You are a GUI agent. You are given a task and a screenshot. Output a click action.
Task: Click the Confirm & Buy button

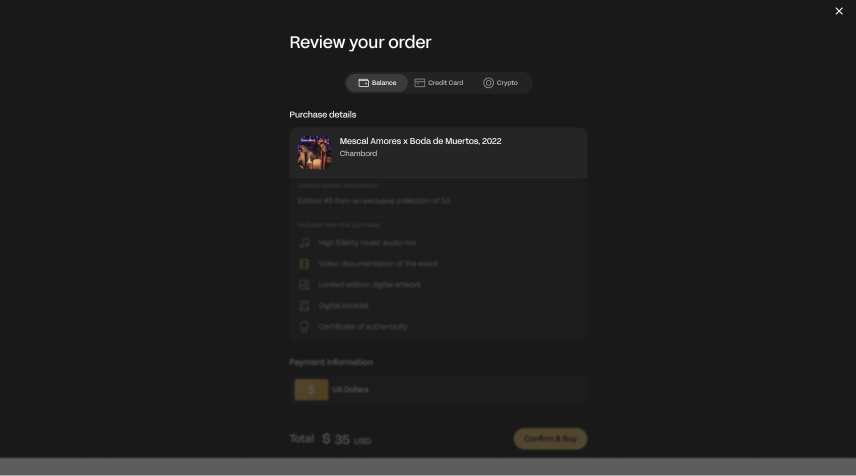click(550, 439)
